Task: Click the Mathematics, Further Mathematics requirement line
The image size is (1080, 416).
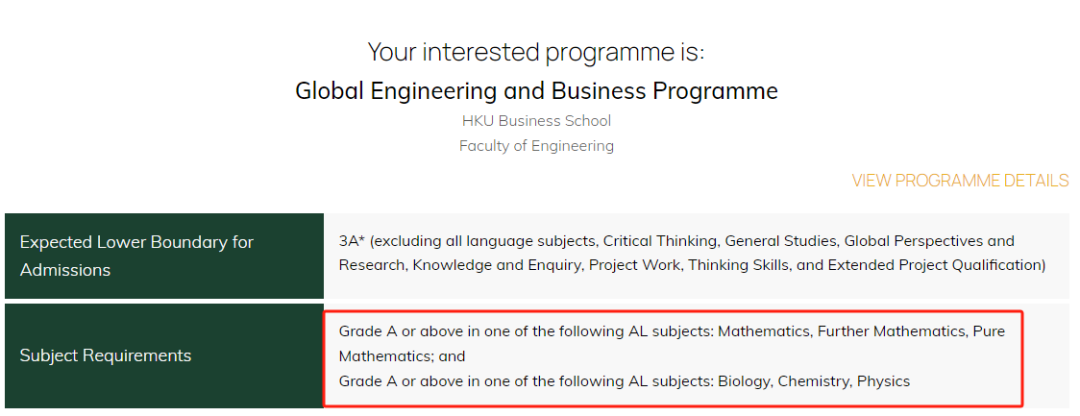Action: (x=672, y=344)
